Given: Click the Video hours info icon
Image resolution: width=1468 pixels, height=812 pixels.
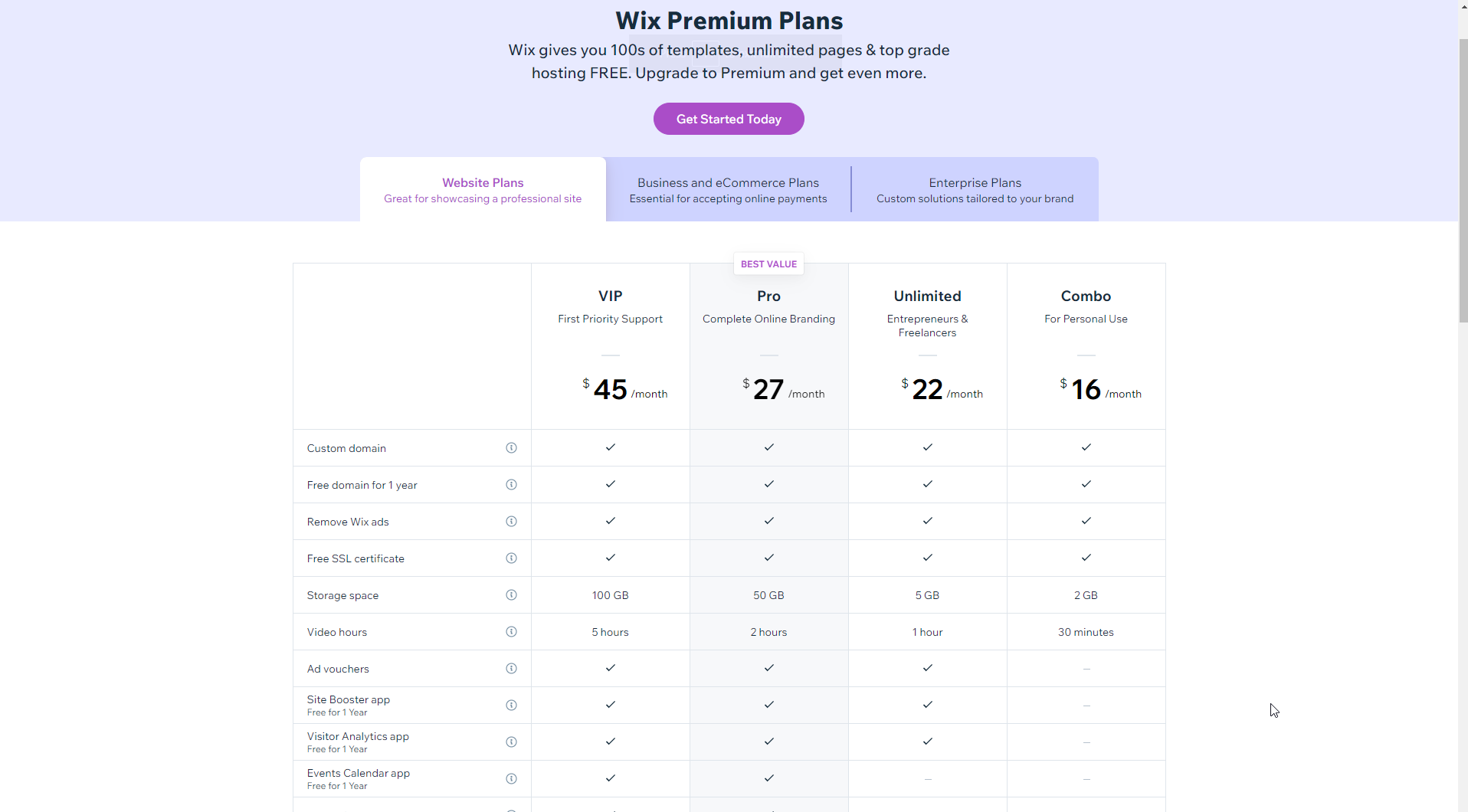Looking at the screenshot, I should pyautogui.click(x=511, y=632).
